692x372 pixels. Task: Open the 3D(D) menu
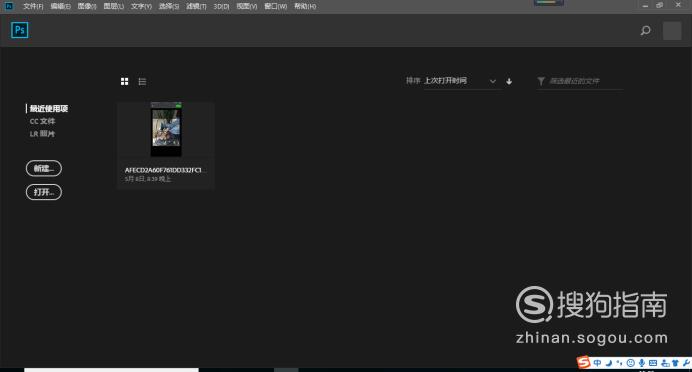222,6
